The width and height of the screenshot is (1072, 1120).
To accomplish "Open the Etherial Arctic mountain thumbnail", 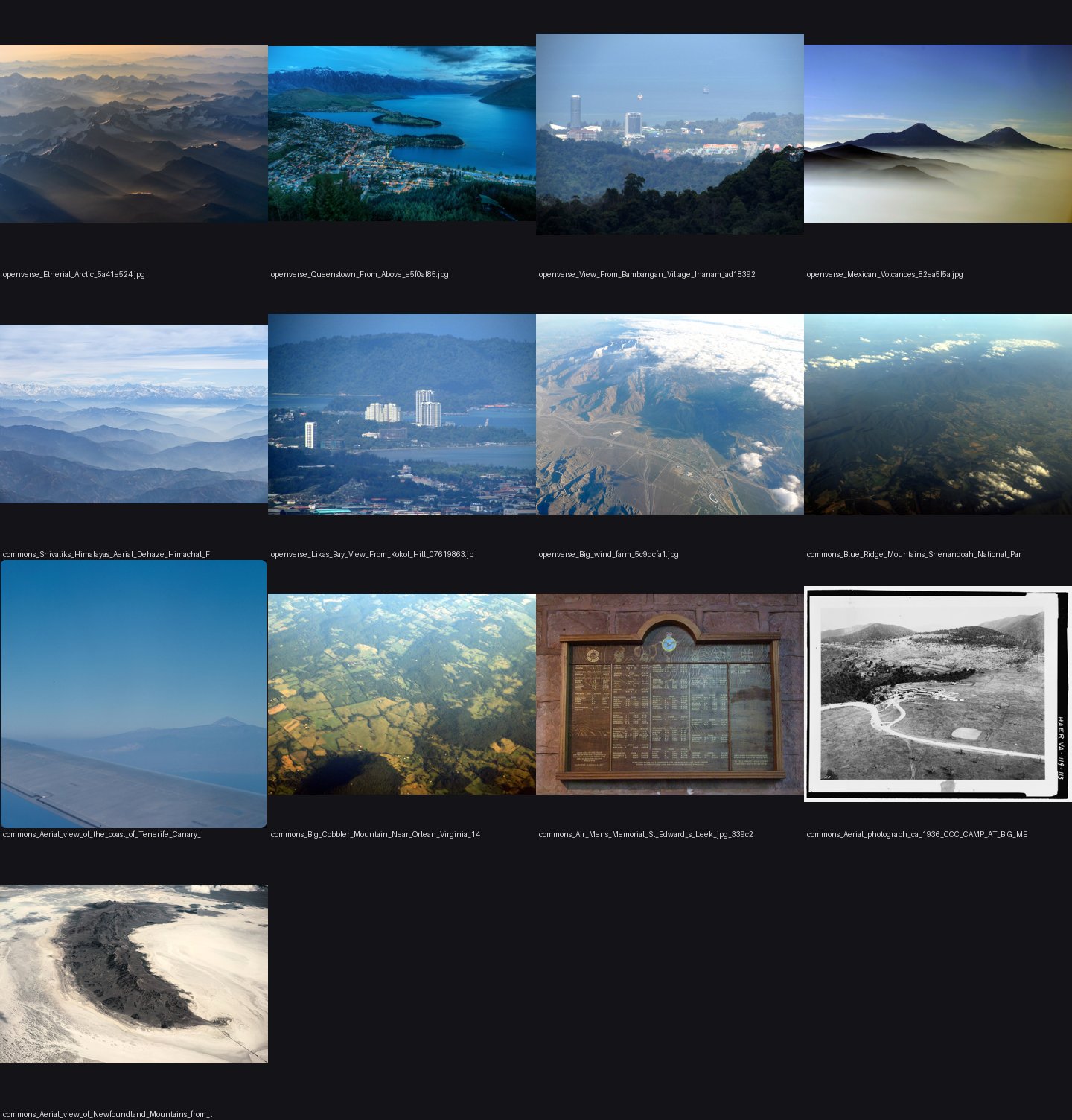I will point(134,133).
